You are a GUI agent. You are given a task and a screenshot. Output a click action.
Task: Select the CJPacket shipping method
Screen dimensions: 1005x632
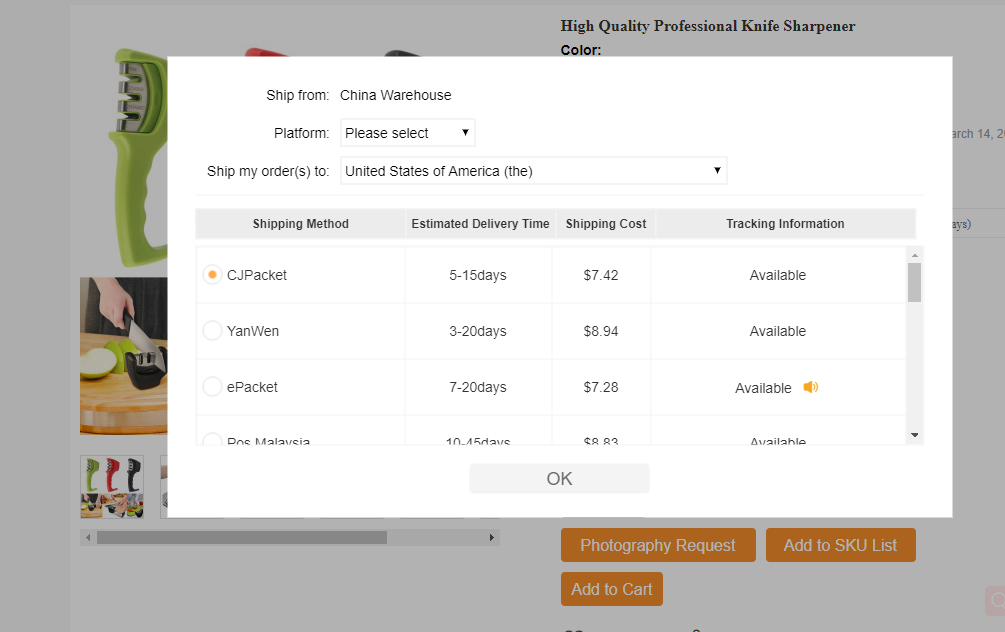point(212,275)
